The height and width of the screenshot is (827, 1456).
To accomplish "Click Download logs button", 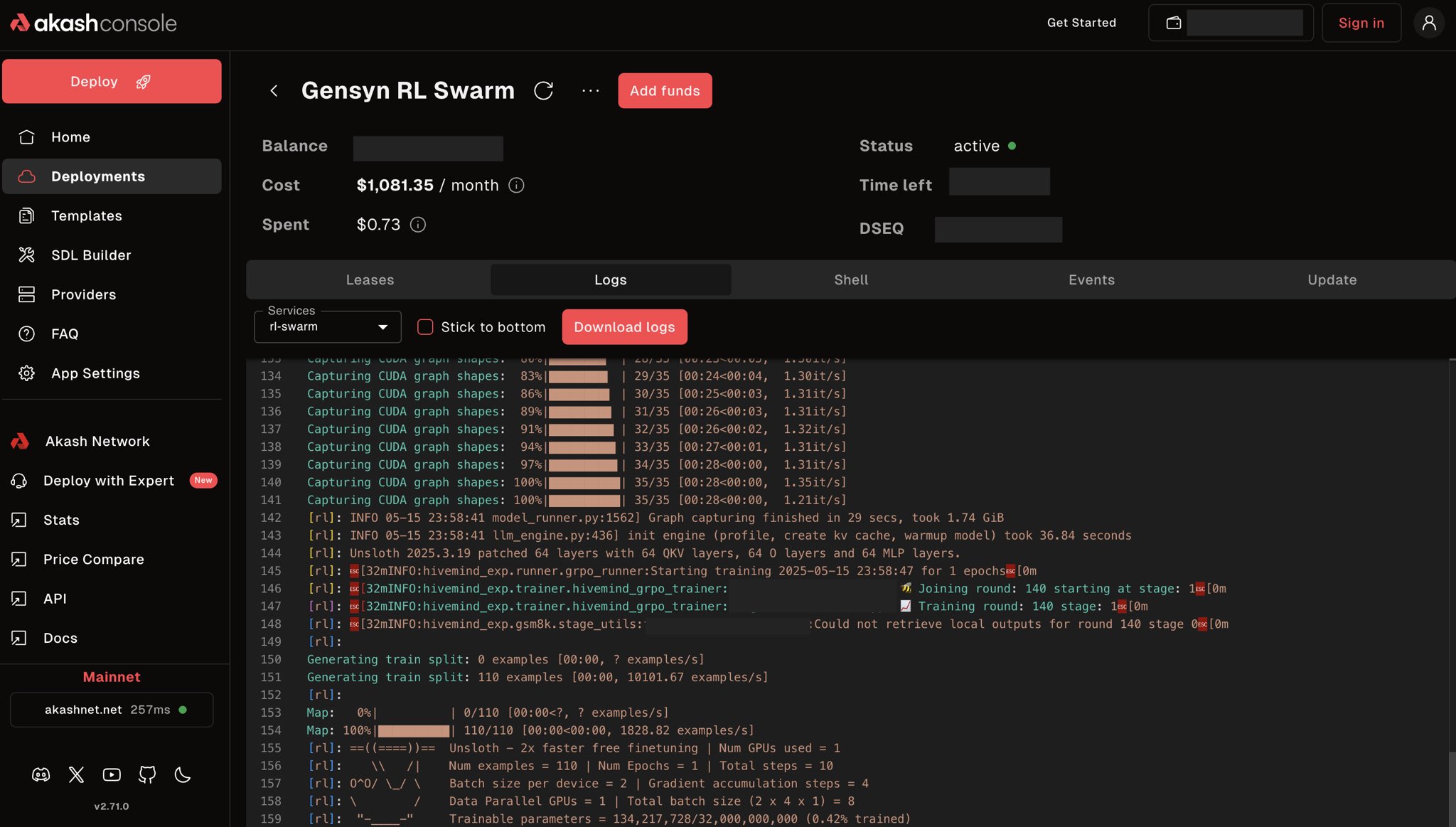I will coord(624,326).
